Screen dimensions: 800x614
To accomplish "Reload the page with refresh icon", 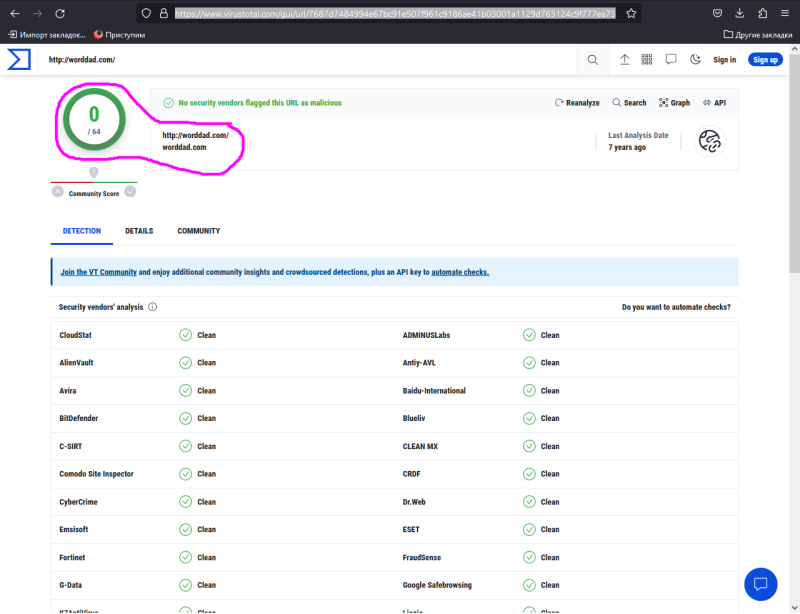I will [60, 13].
